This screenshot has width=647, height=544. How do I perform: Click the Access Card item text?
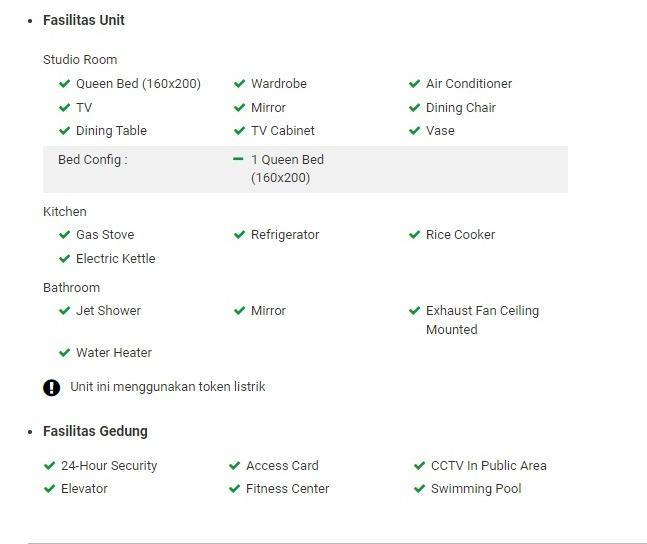[282, 466]
